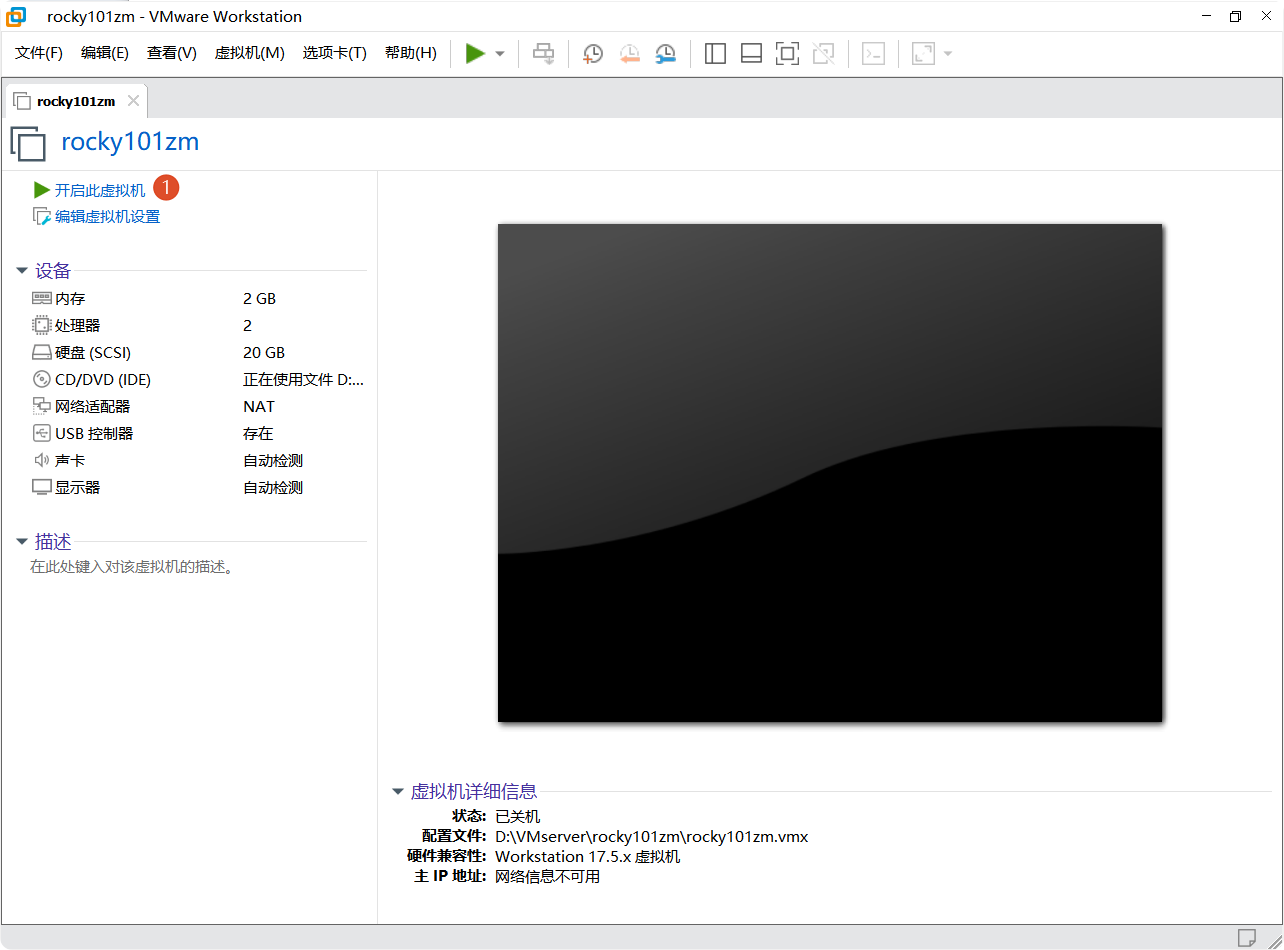Click the 显示器 display device icon

(41, 488)
